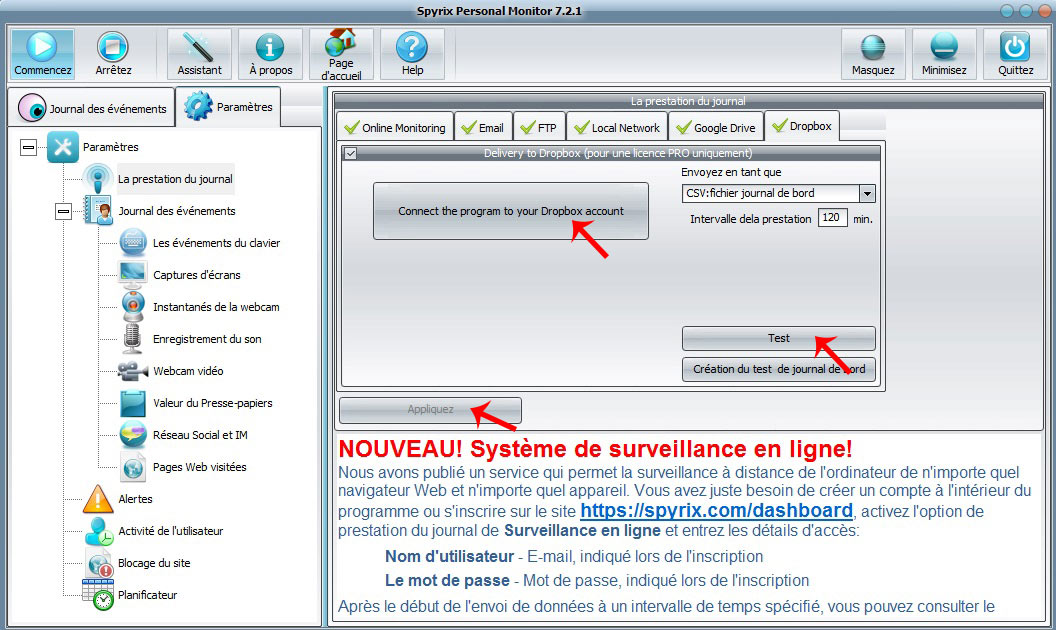Click the Intervalle de la prestation minutes field
The height and width of the screenshot is (630, 1056).
tap(832, 218)
